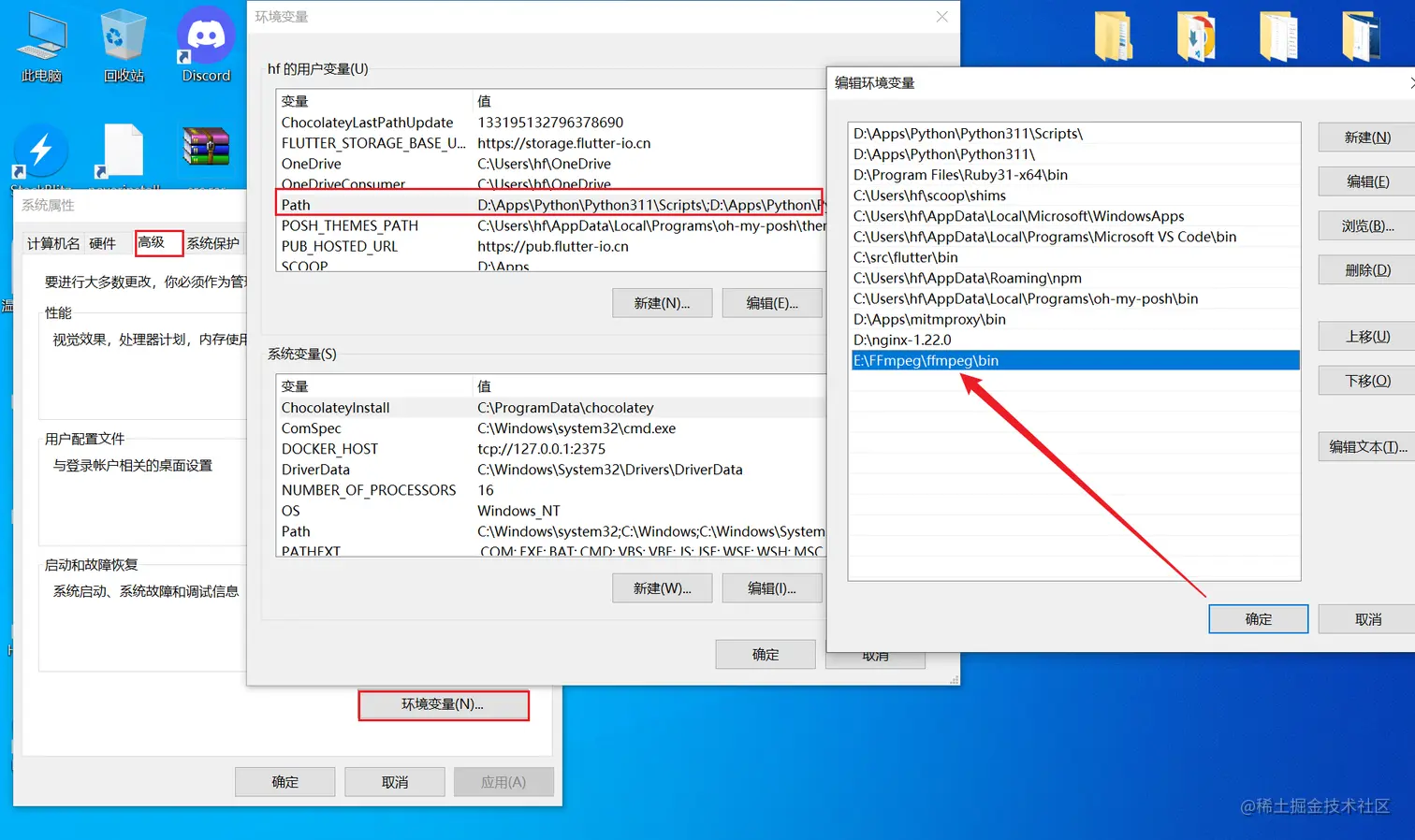This screenshot has width=1415, height=840.
Task: Select the E:\FFmpeg\ffmpeg\bin path entry
Action: [1074, 360]
